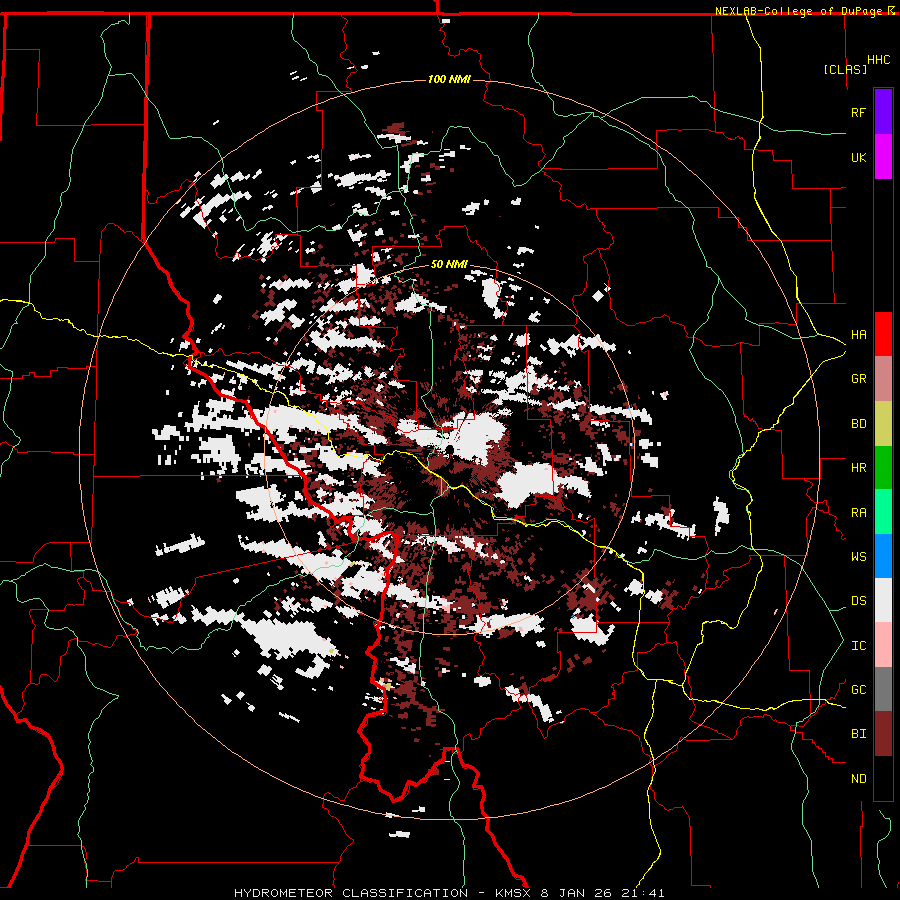Click the RF legend label

(x=858, y=112)
